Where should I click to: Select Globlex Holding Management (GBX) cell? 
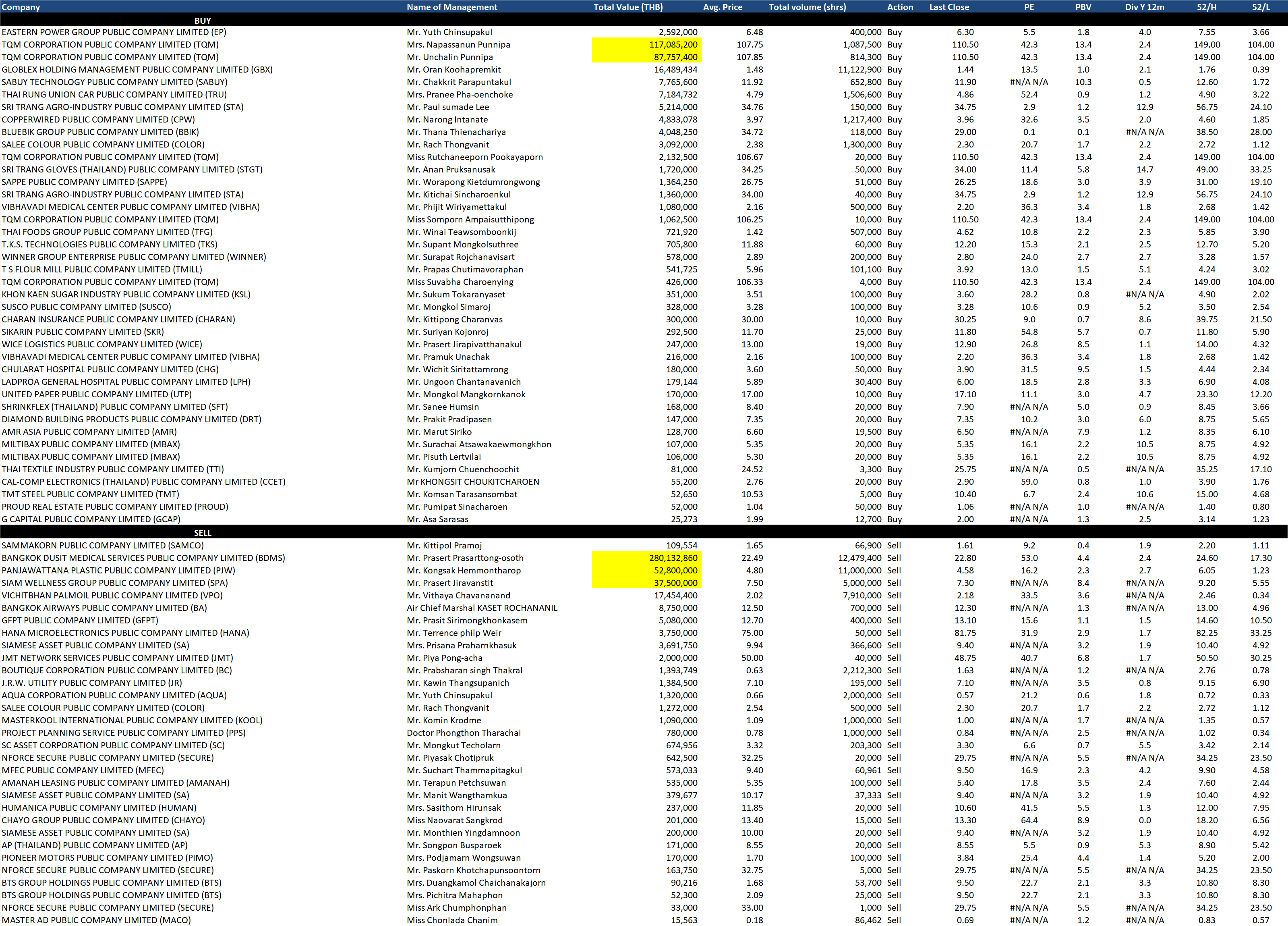click(137, 69)
